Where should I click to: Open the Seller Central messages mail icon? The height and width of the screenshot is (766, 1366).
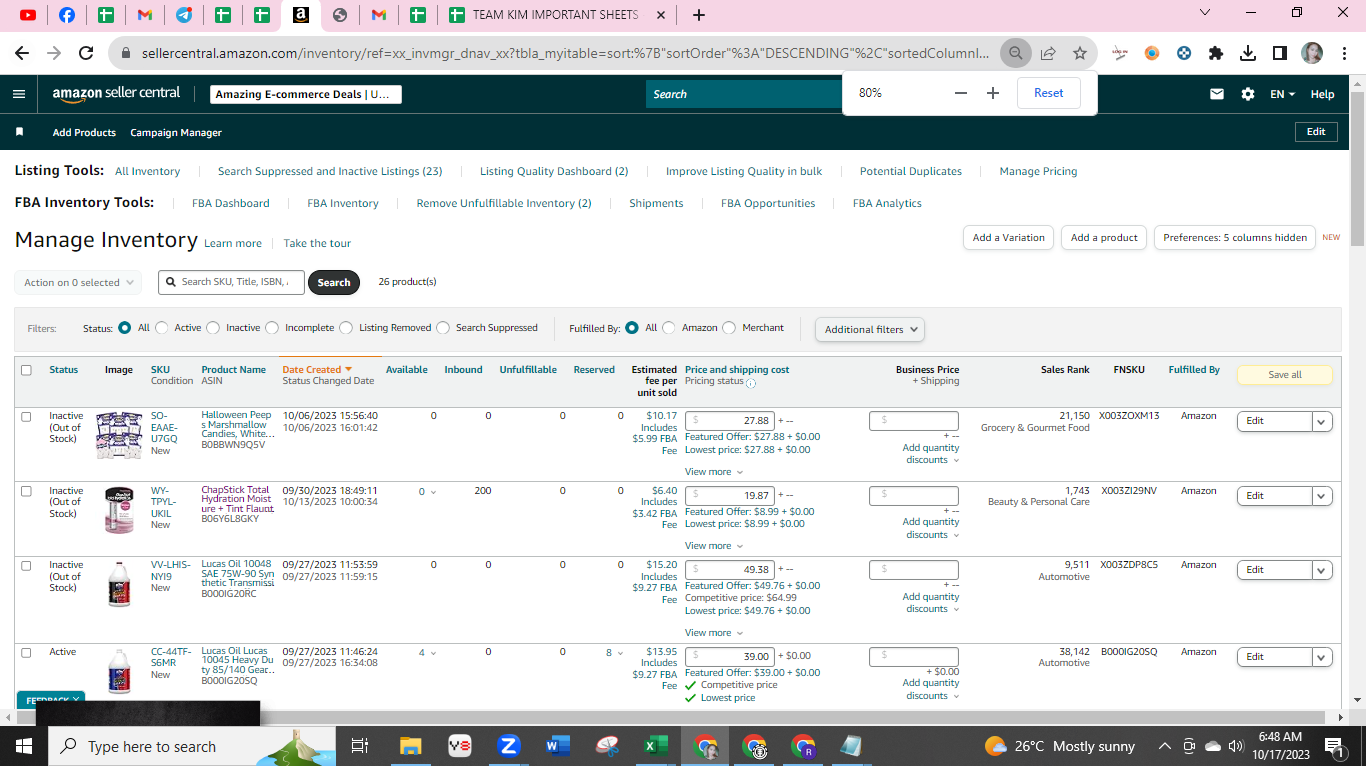point(1217,94)
